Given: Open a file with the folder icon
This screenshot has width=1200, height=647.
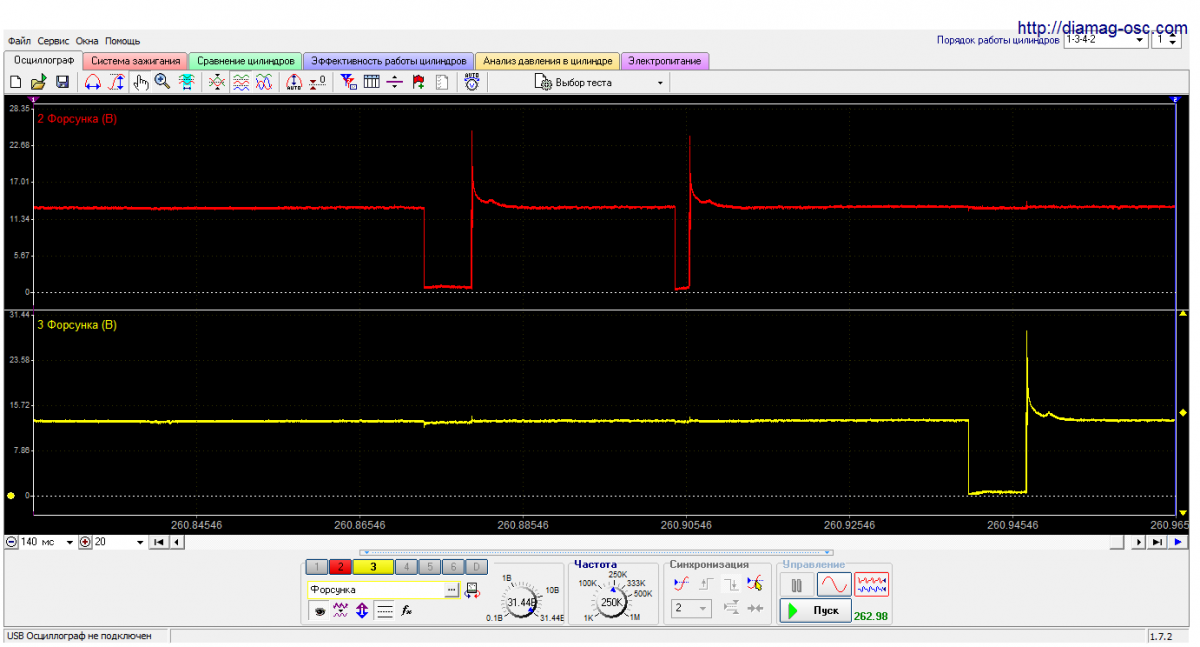Looking at the screenshot, I should (38, 83).
